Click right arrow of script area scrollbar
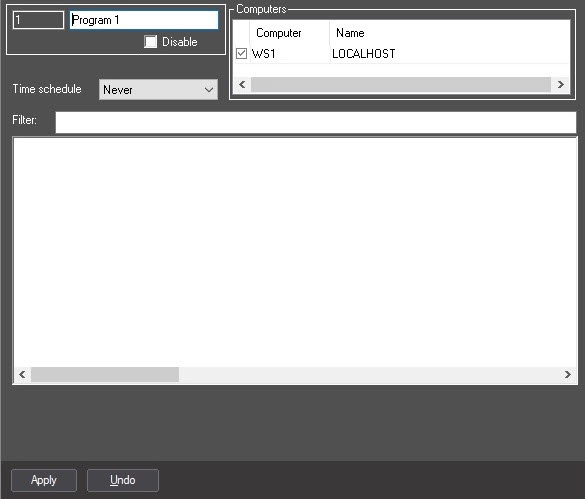The height and width of the screenshot is (499, 585). tap(567, 374)
